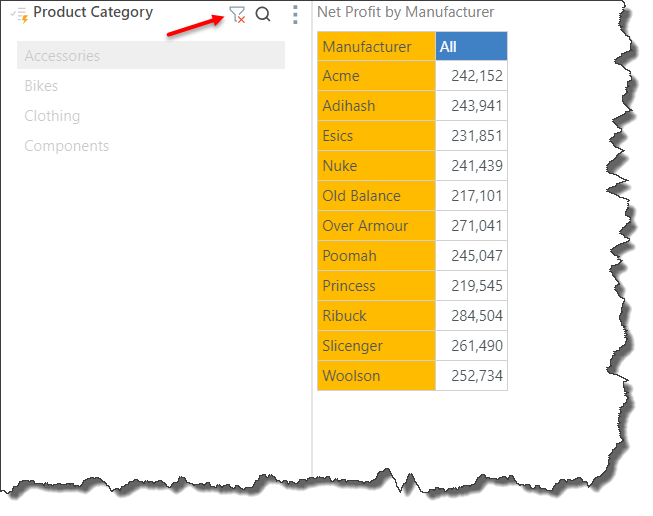
Task: Click the value 217,101 for Old Balance
Action: pos(471,196)
